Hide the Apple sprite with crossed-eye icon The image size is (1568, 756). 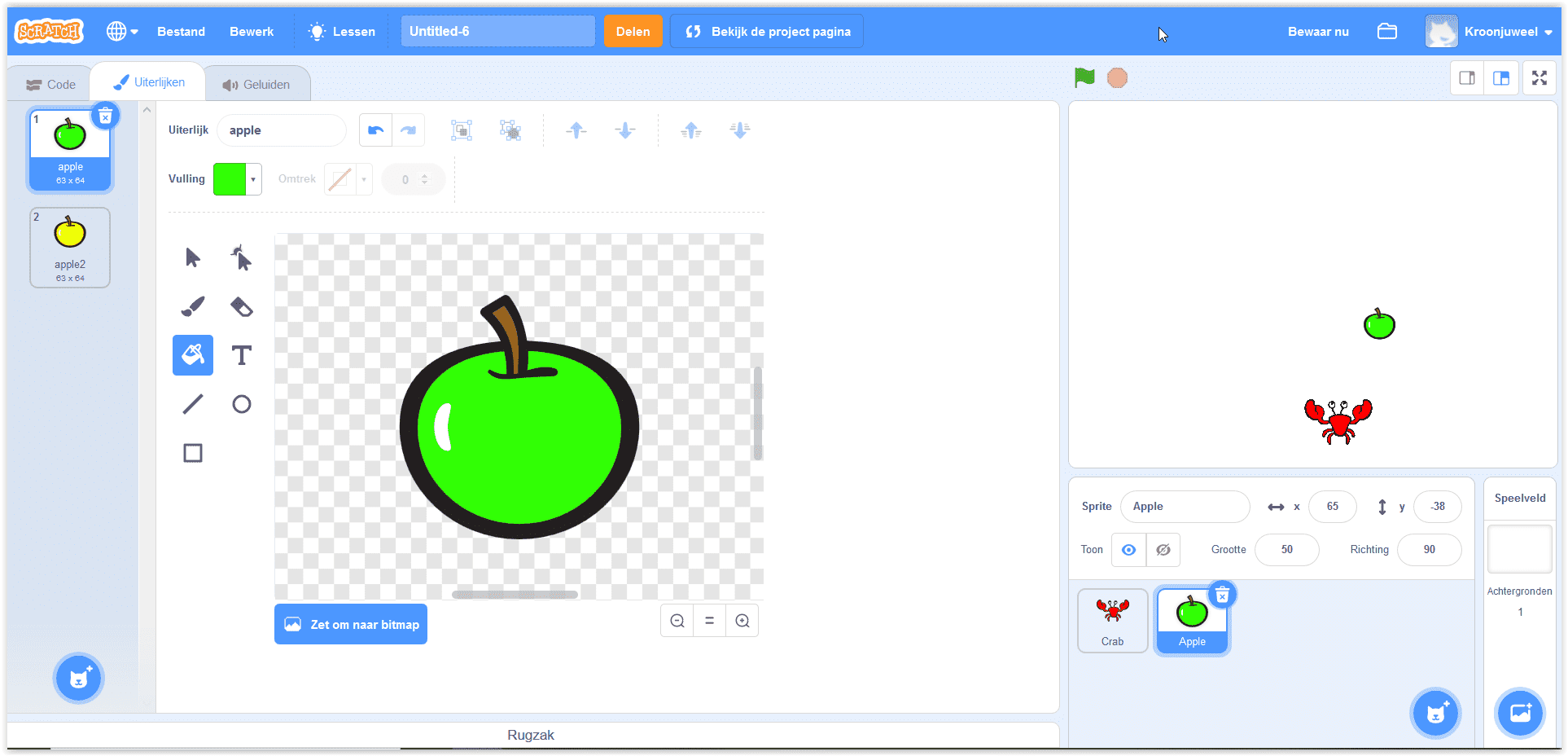click(x=1163, y=550)
